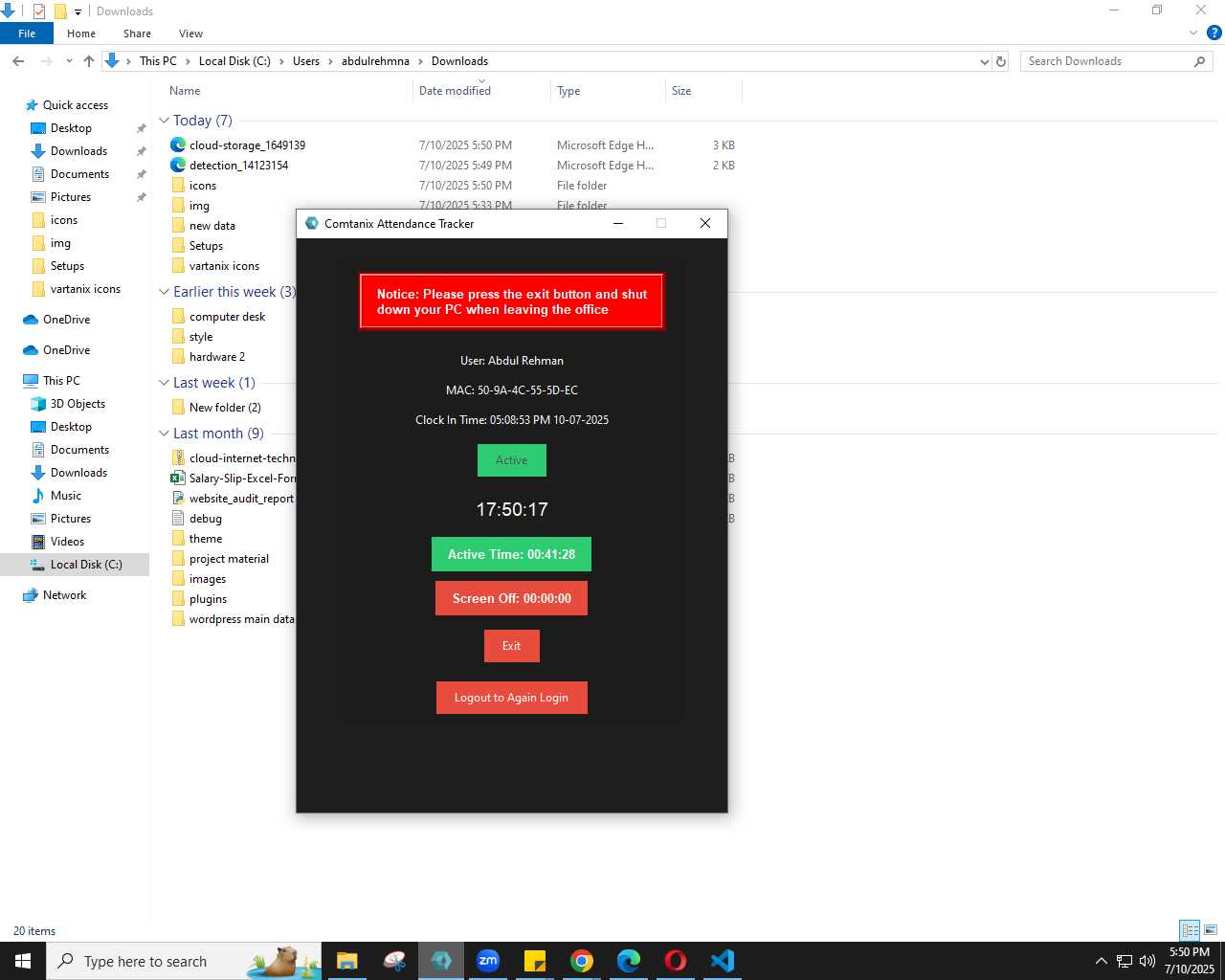The width and height of the screenshot is (1225, 980).
Task: Open Comtanix tracker icon in taskbar
Action: (441, 961)
